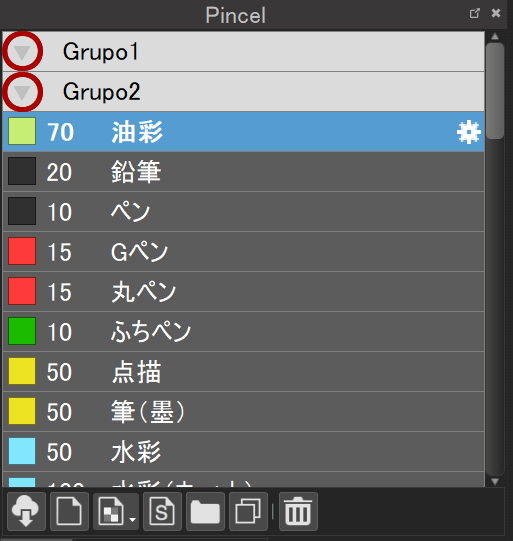
Task: Create a new brush with page icon
Action: click(69, 511)
